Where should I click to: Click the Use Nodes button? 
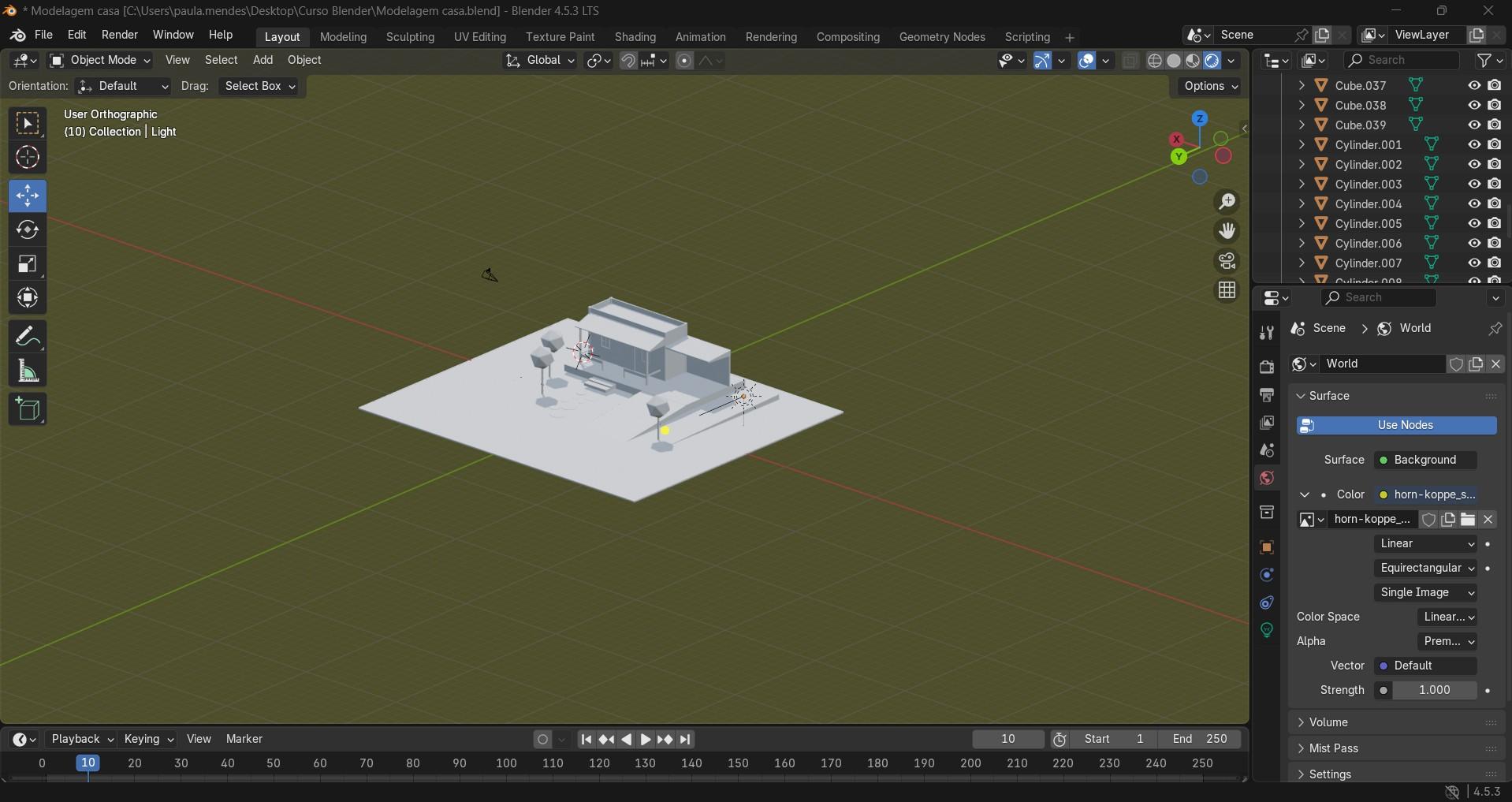(1397, 425)
